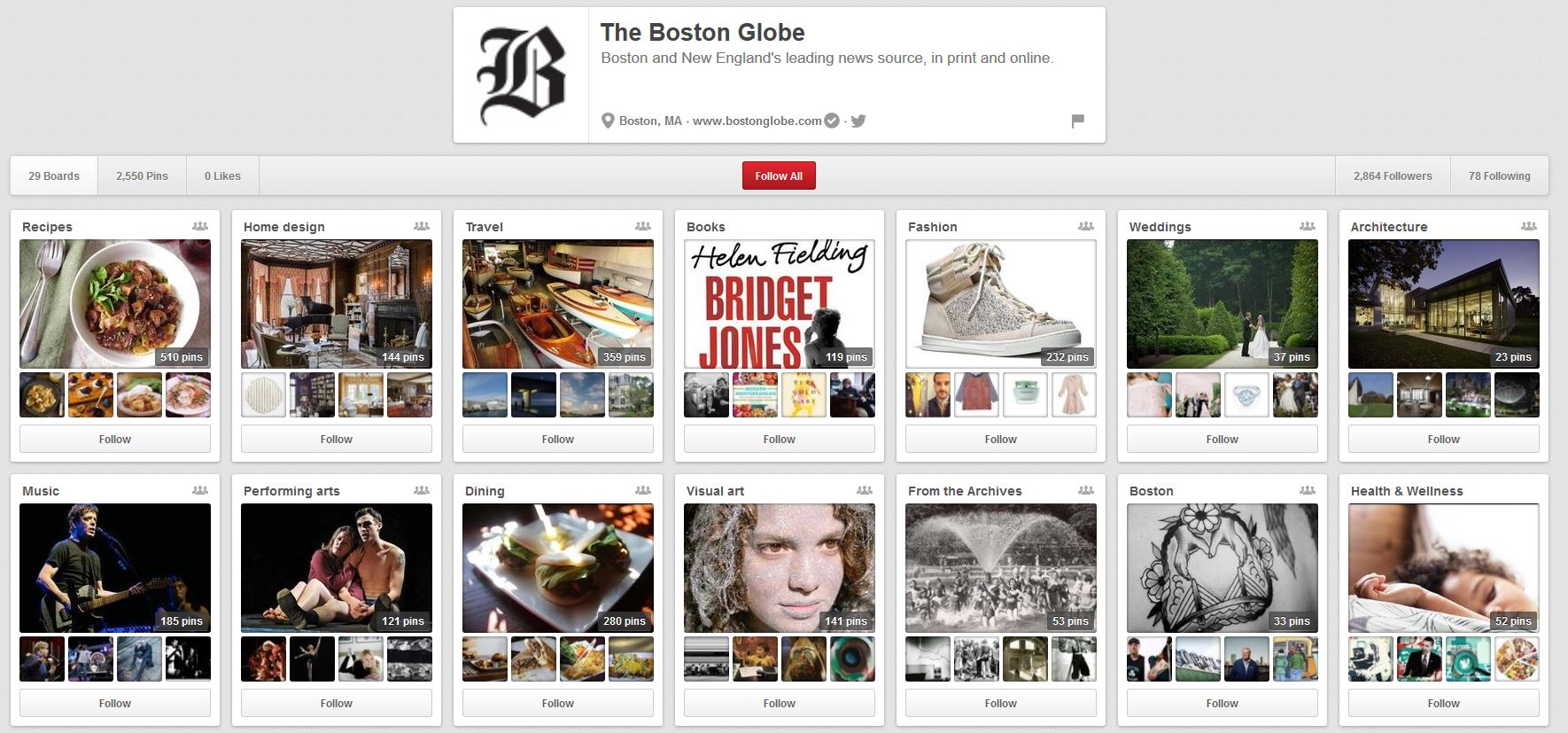Click the group icon on Travel board

(x=643, y=226)
